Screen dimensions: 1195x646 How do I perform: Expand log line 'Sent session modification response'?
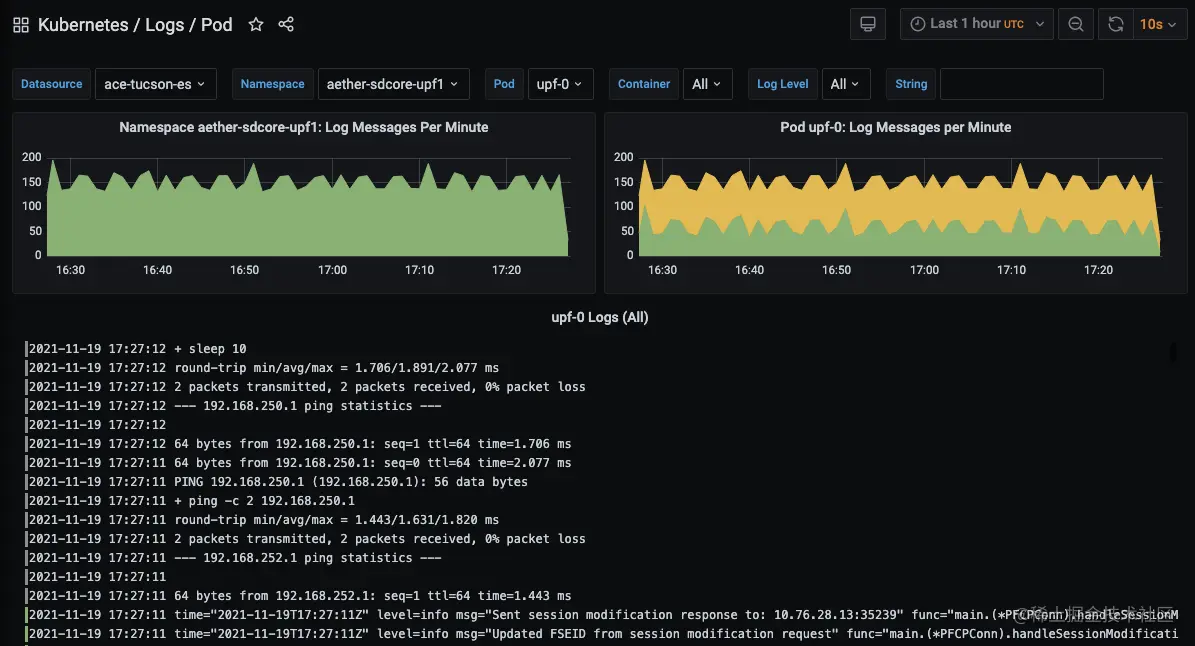click(x=602, y=616)
